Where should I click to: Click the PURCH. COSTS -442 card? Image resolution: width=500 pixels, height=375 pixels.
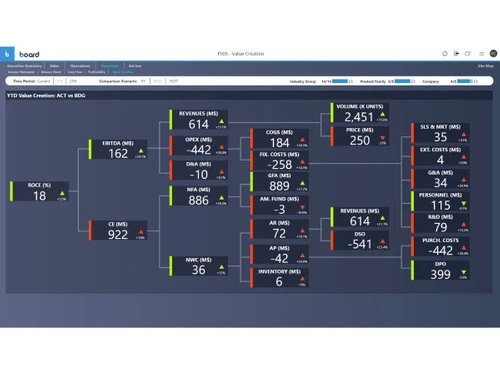(x=440, y=247)
